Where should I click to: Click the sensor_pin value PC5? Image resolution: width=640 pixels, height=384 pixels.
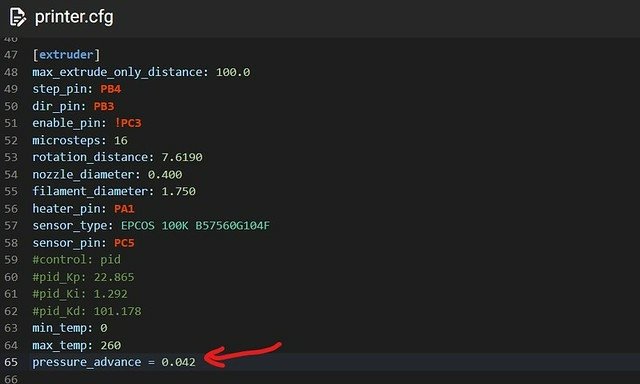(124, 243)
